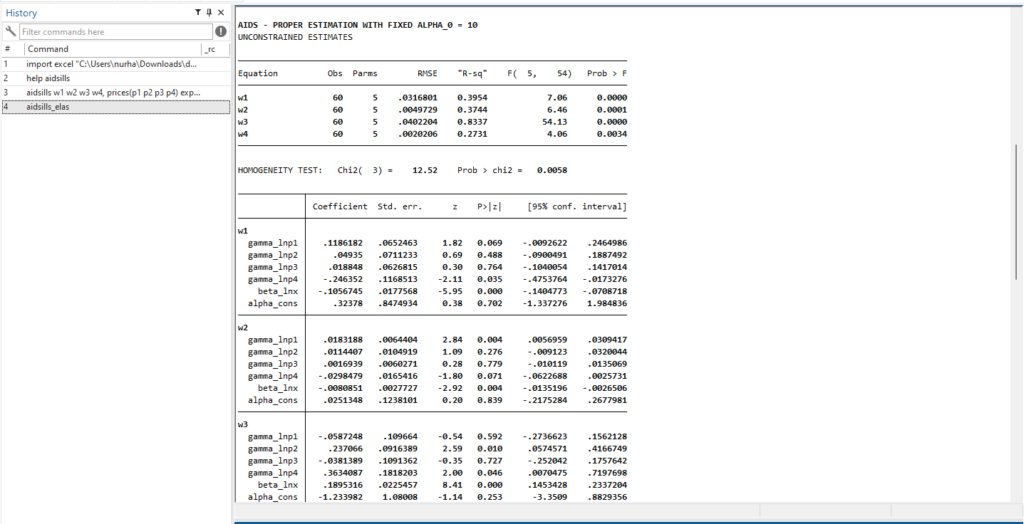
Task: Click the _rc column header
Action: coord(209,49)
